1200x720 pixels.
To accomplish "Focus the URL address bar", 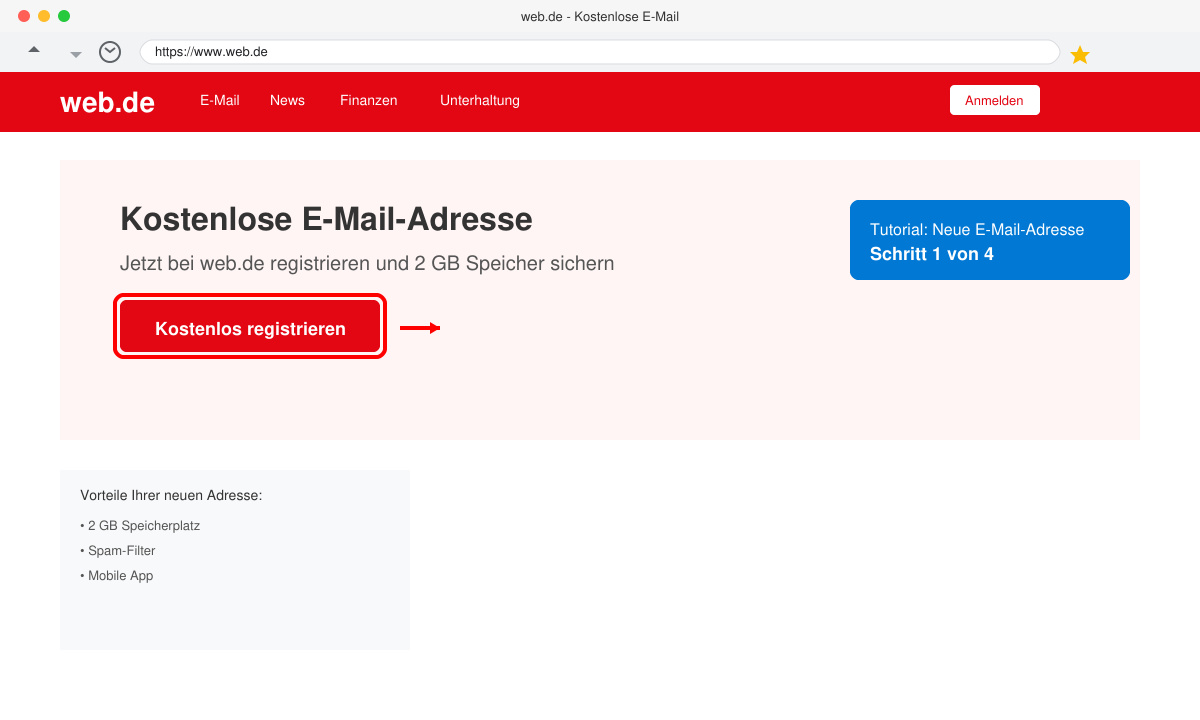I will (600, 52).
